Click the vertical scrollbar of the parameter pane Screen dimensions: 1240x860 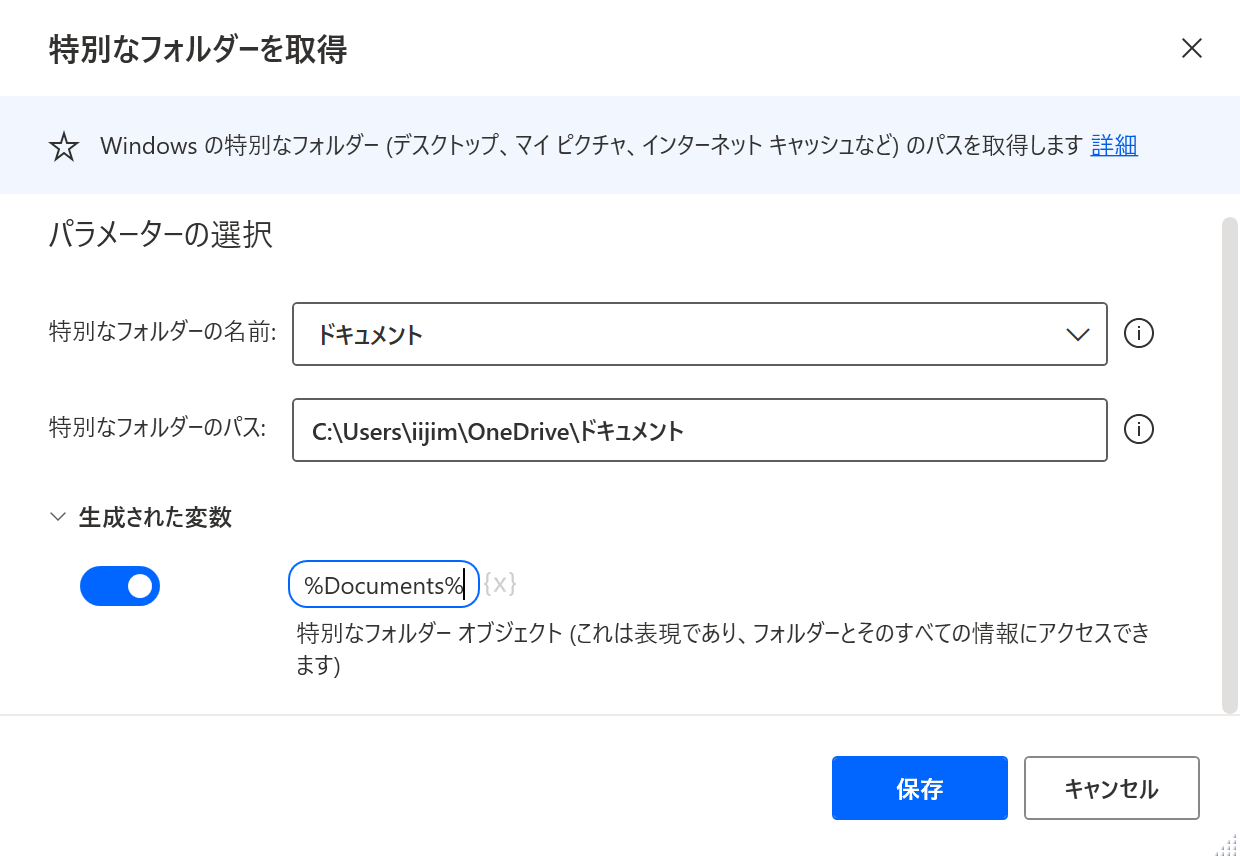[1229, 465]
